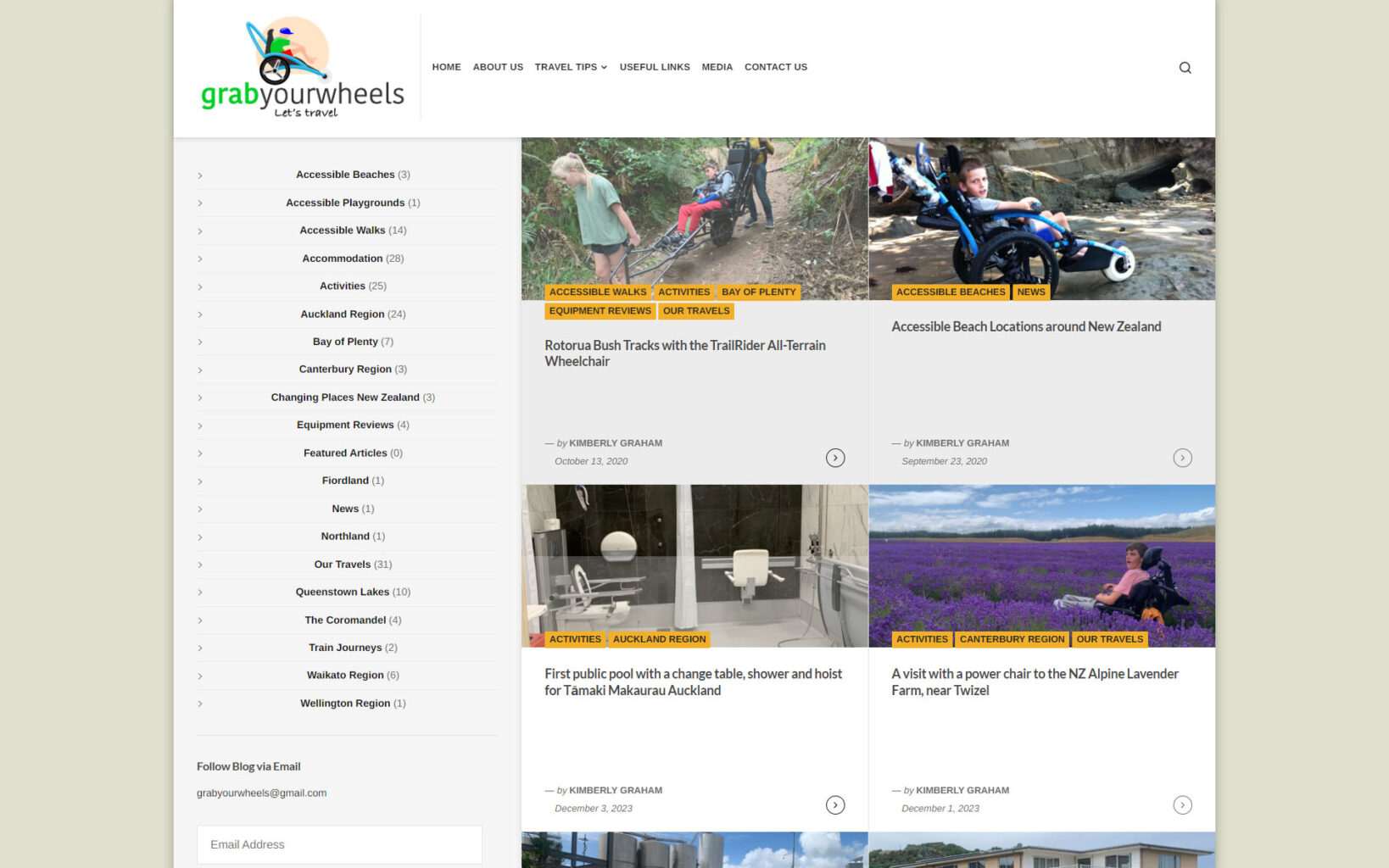This screenshot has width=1389, height=868.
Task: Click arrow icon on public pool post
Action: click(x=834, y=805)
